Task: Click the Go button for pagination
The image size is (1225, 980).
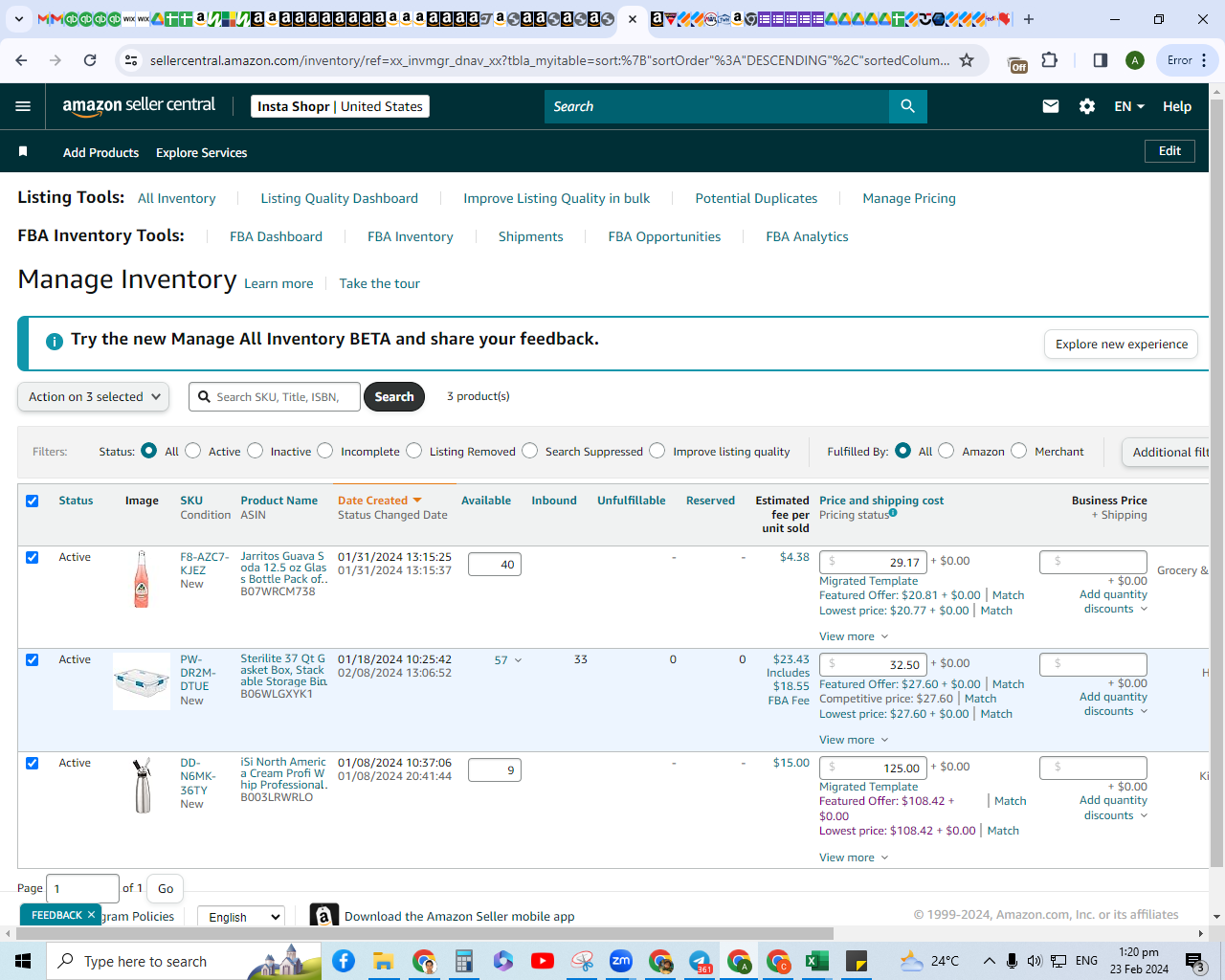Action: tap(166, 889)
